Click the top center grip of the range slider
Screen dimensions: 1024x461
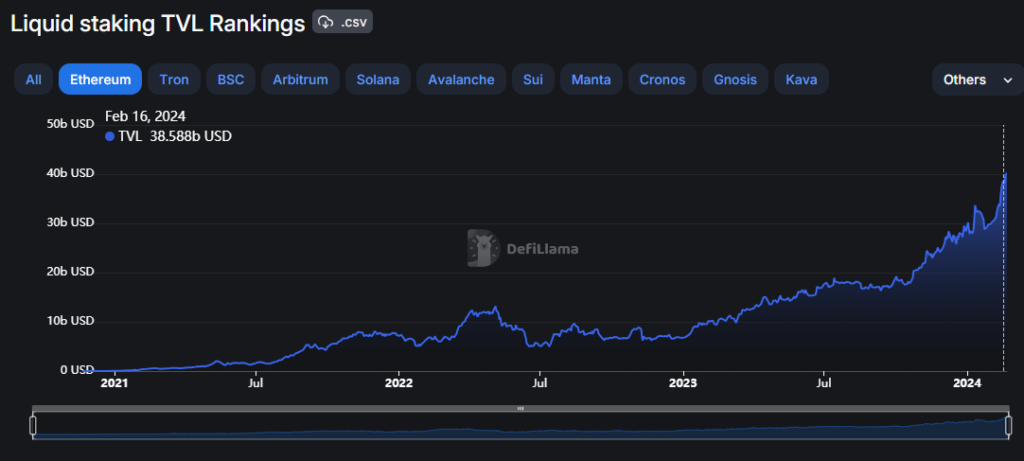(520, 409)
